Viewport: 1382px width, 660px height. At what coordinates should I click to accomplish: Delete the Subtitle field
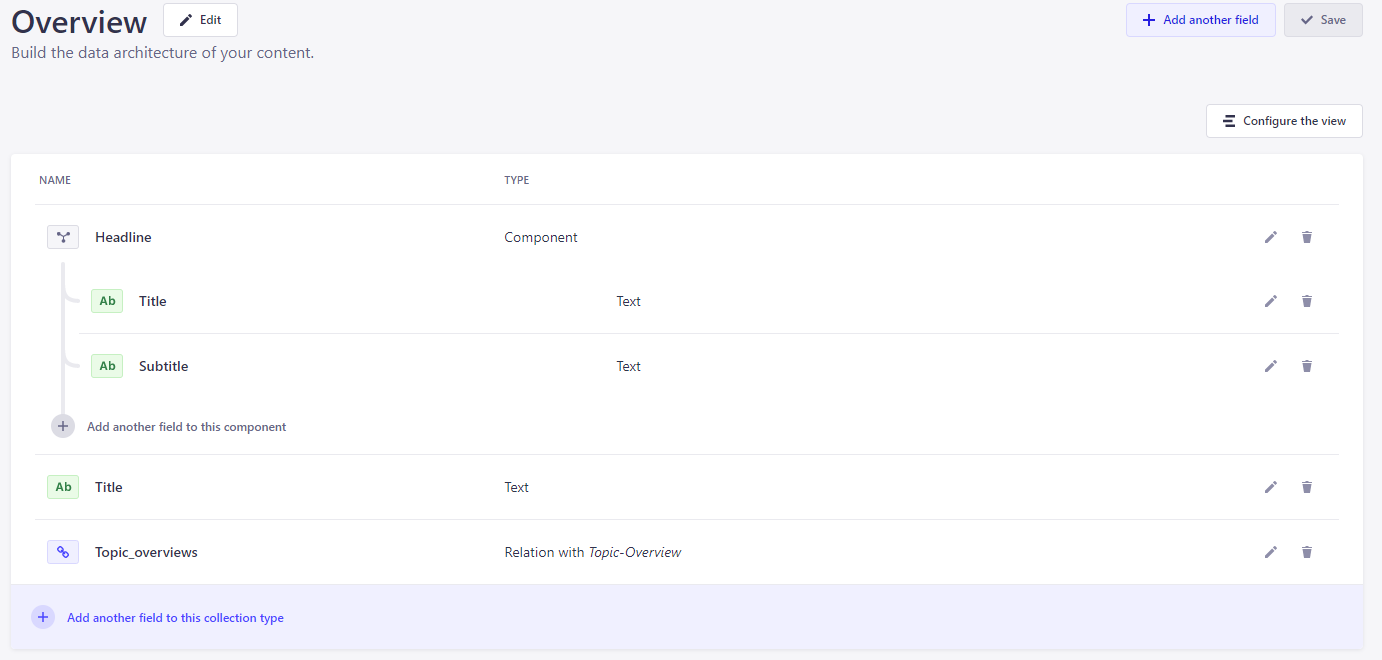pos(1306,366)
